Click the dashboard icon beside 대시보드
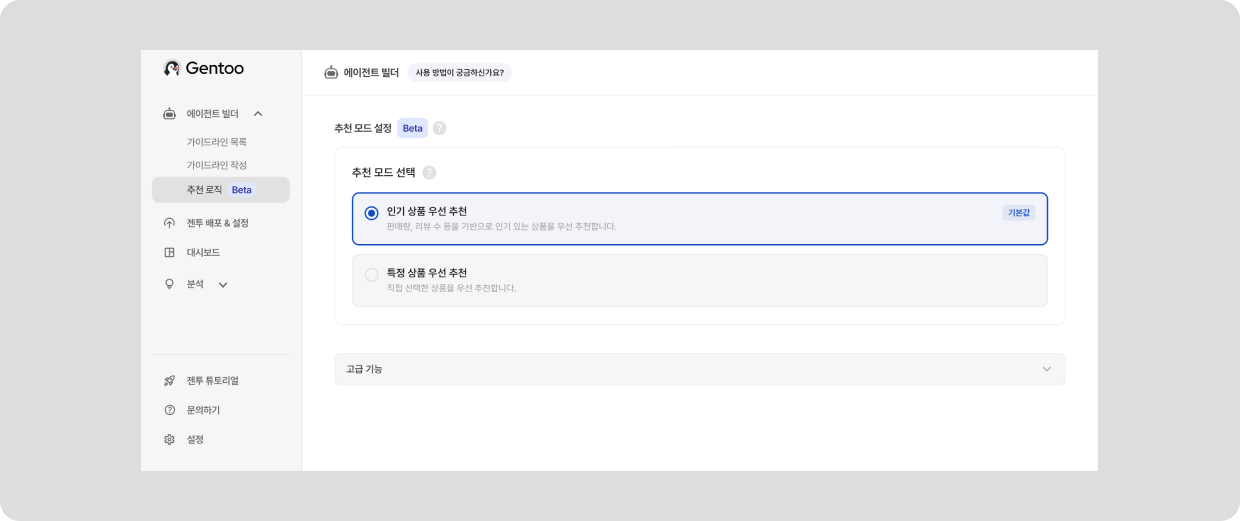This screenshot has height=521, width=1240. pyautogui.click(x=170, y=252)
